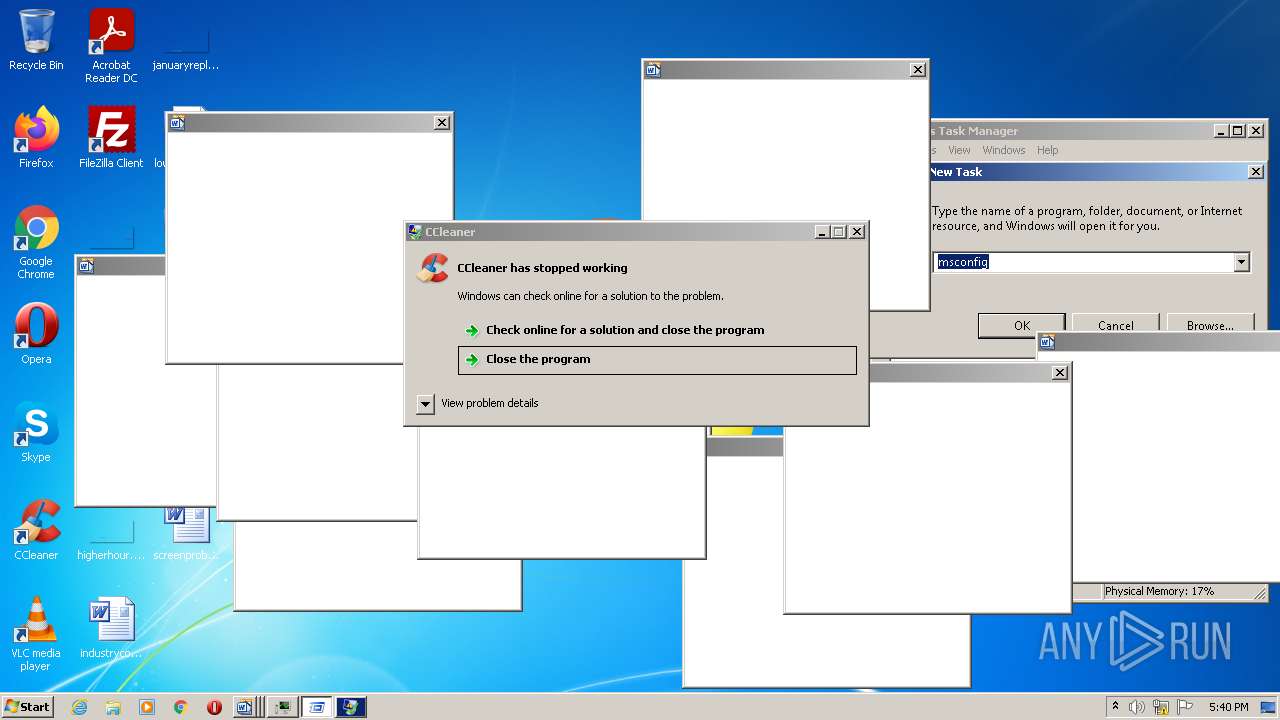Switch to Task Manager taskbar button
Viewport: 1280px width, 720px height.
click(283, 707)
